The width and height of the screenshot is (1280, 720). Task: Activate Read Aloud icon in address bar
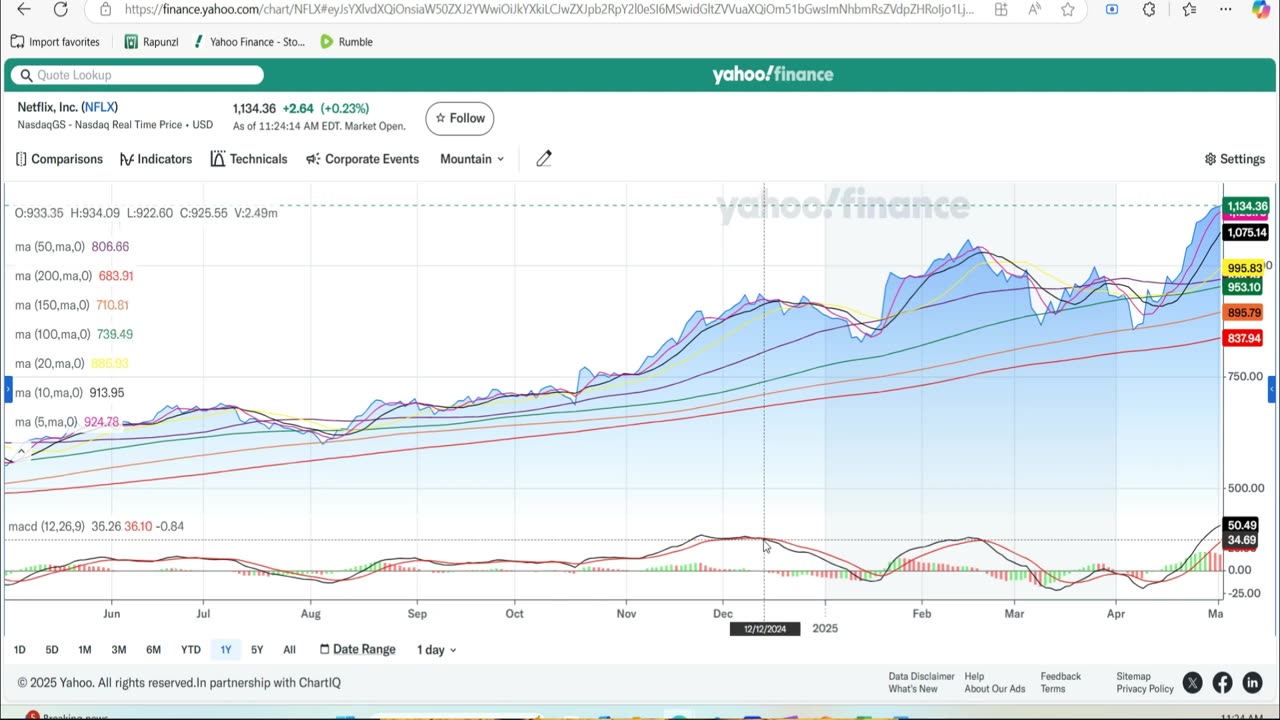pyautogui.click(x=1034, y=9)
